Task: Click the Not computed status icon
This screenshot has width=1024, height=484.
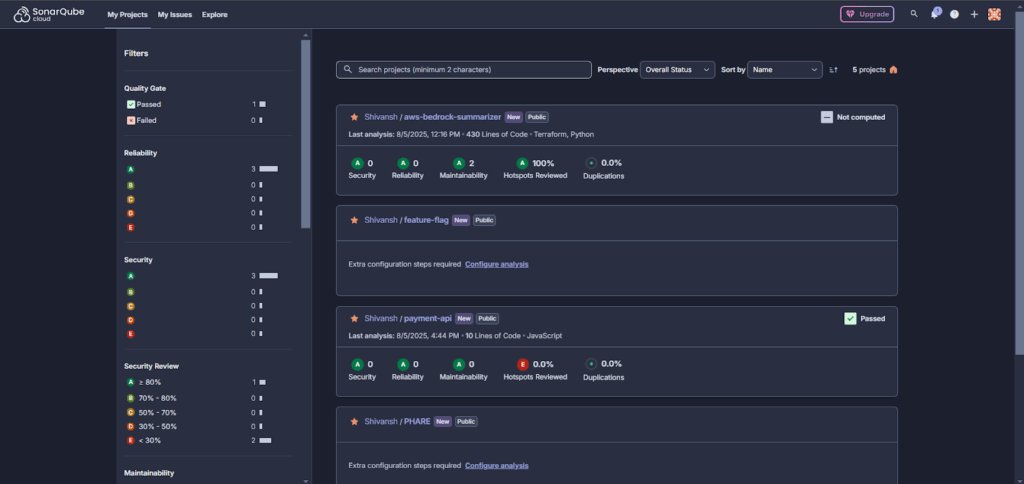Action: (x=827, y=118)
